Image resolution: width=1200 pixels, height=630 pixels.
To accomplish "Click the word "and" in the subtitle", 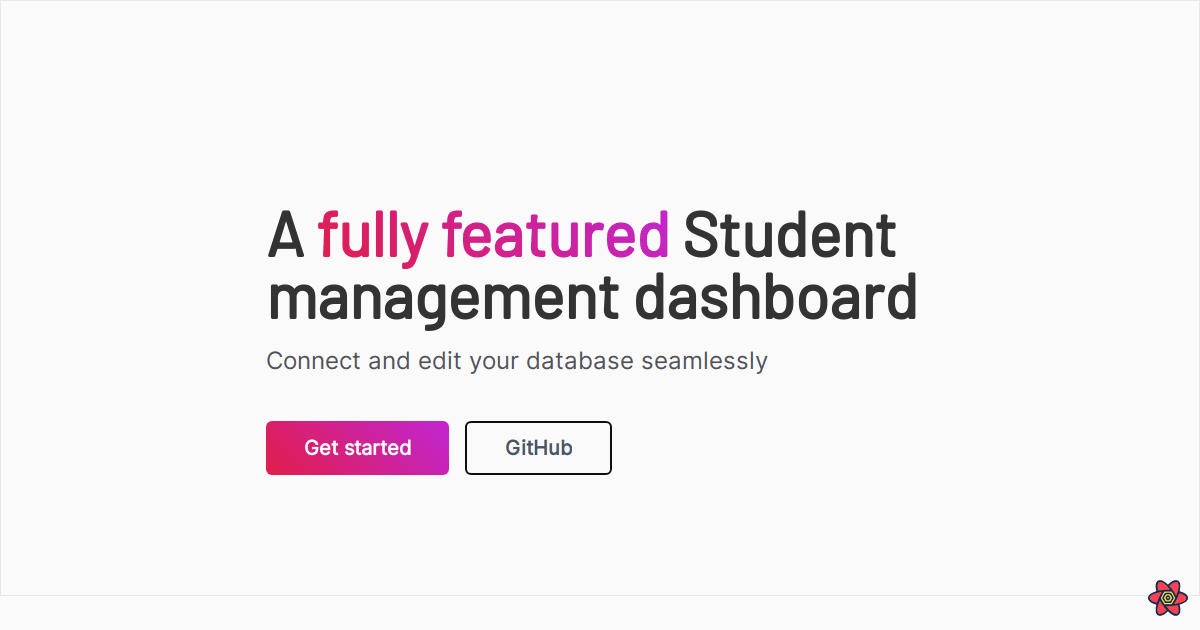I will [389, 361].
